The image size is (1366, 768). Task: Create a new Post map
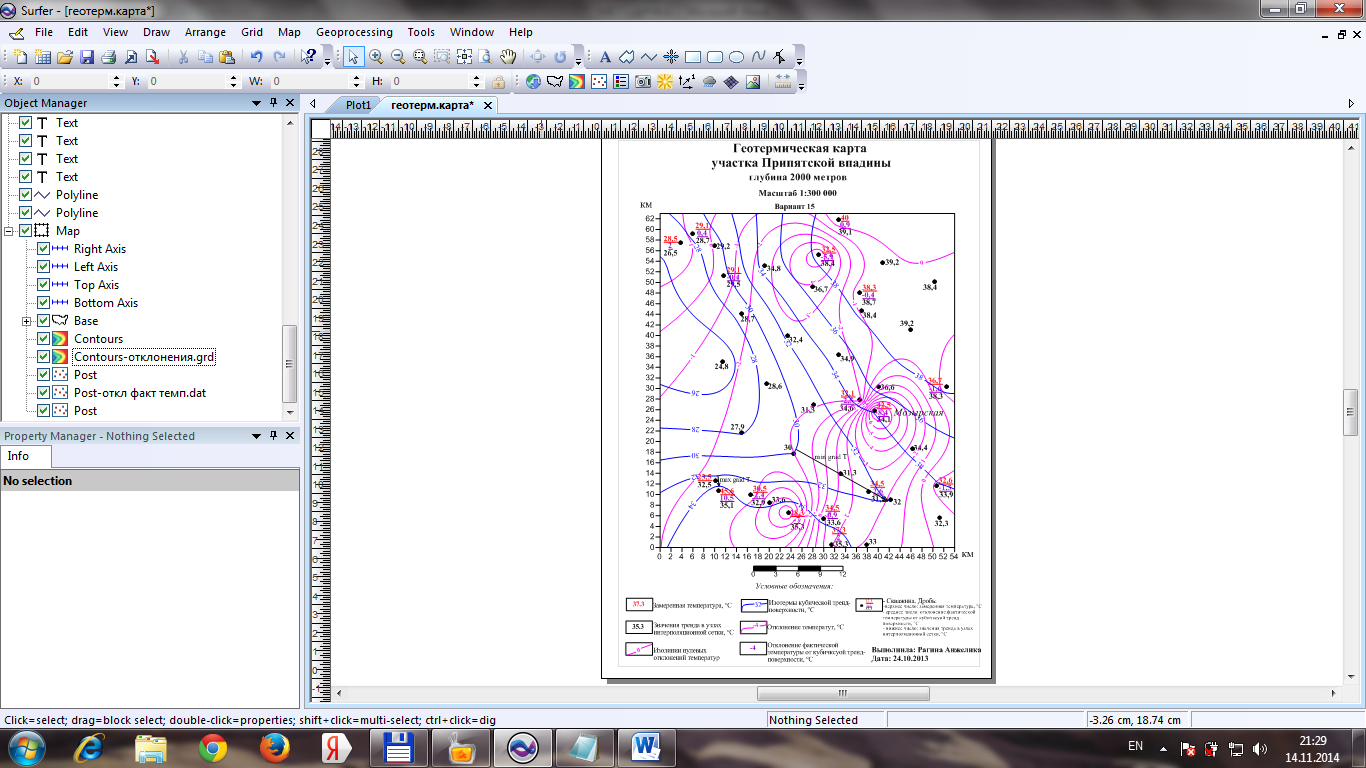(x=599, y=82)
